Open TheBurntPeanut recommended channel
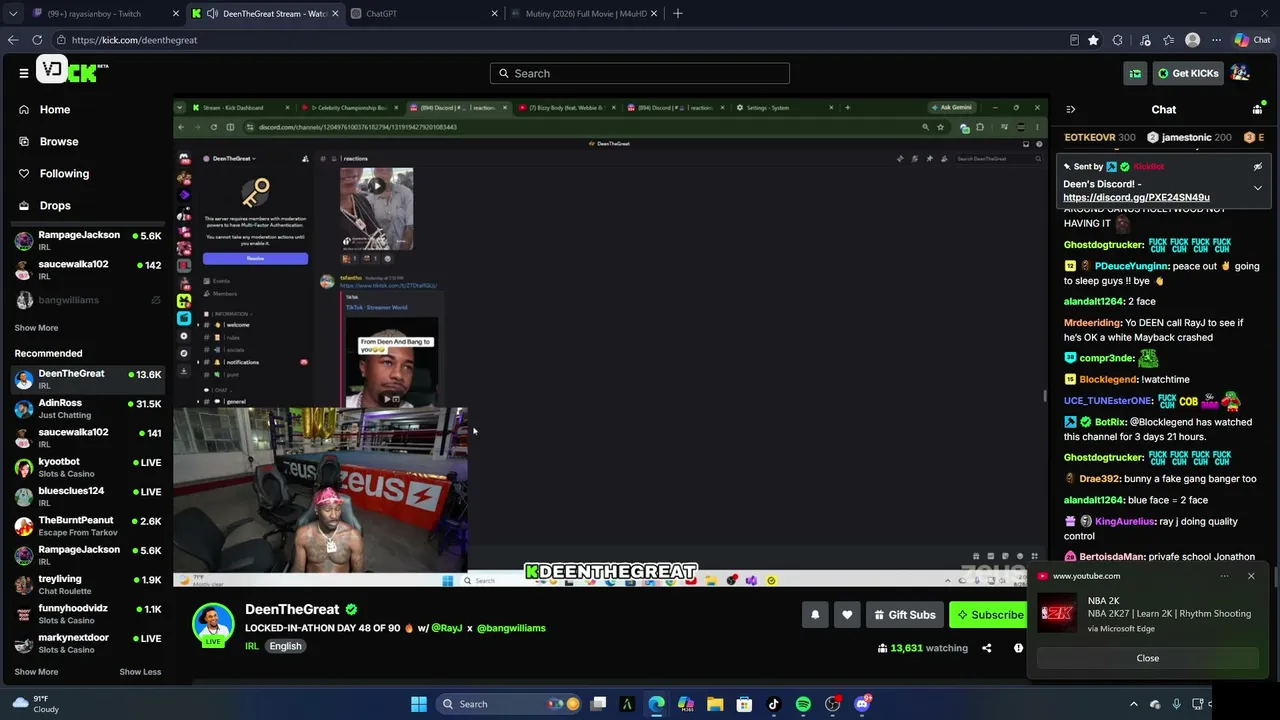Image resolution: width=1280 pixels, height=720 pixels. [x=87, y=526]
